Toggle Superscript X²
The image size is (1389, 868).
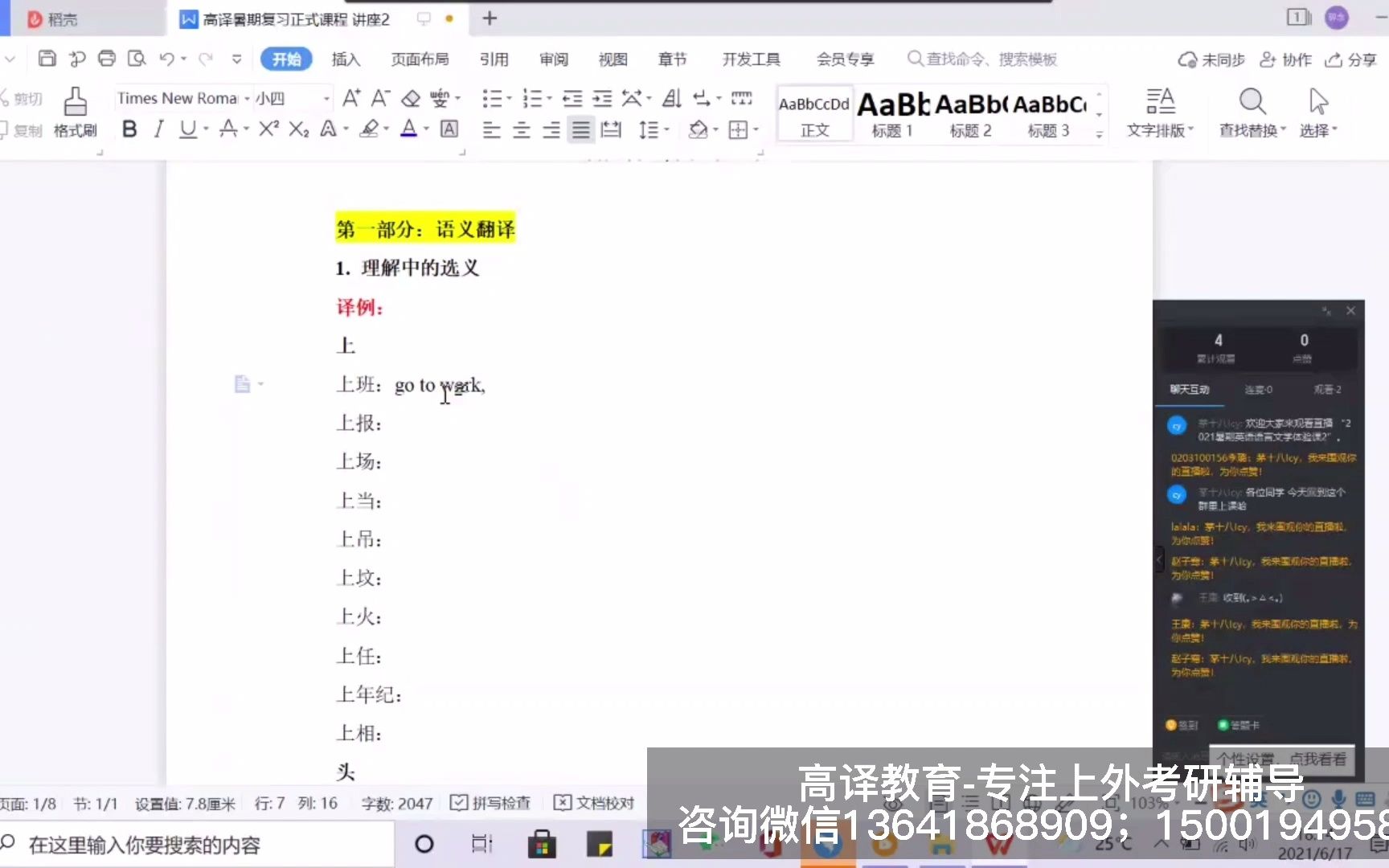[x=268, y=129]
